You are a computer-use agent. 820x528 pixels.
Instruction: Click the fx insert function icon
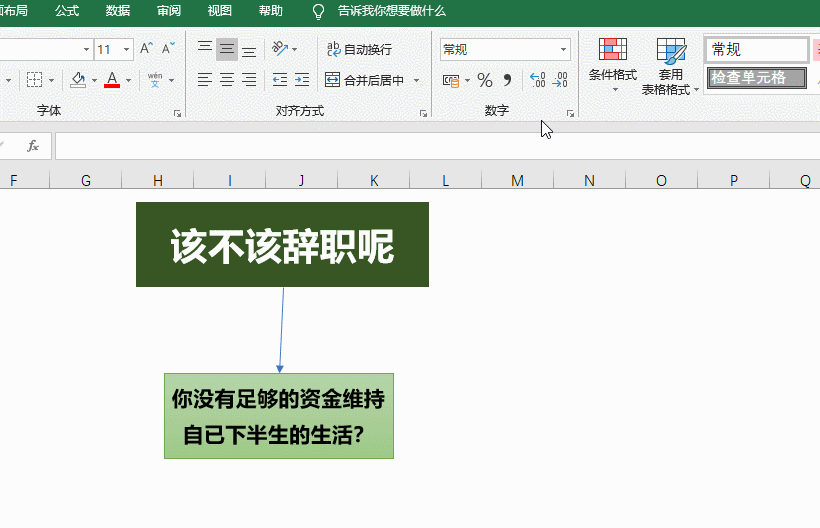(x=32, y=146)
